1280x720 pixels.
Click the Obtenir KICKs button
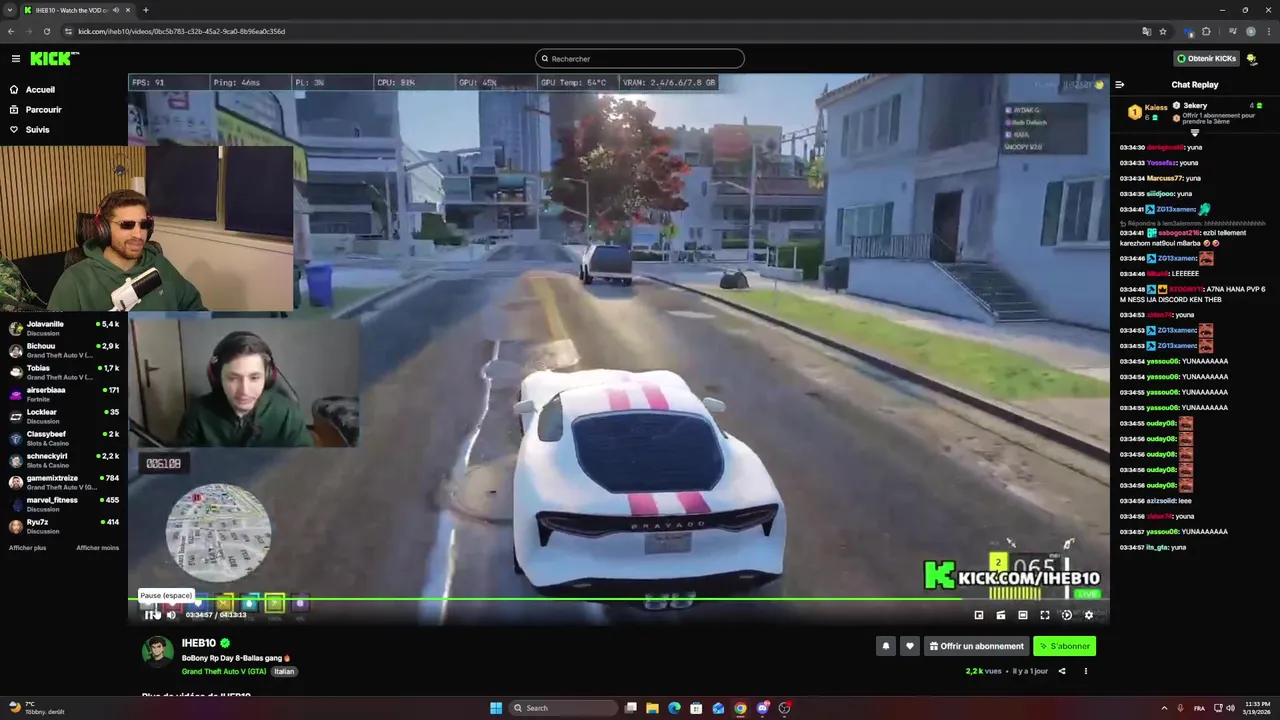(1207, 59)
